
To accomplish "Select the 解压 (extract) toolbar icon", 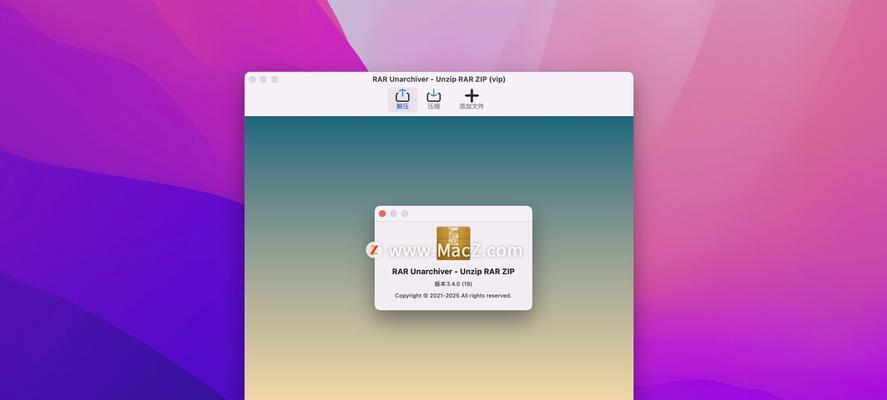I will point(402,99).
